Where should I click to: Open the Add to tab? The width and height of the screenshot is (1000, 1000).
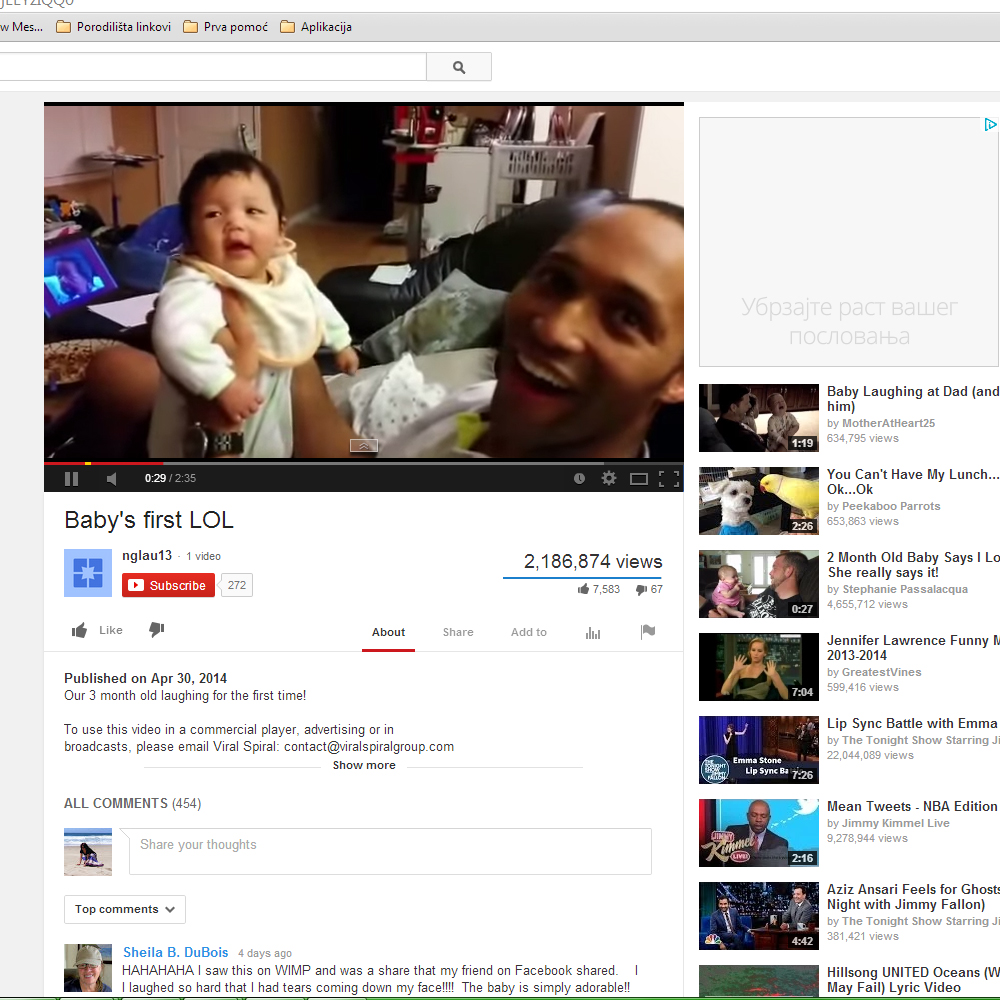(529, 632)
